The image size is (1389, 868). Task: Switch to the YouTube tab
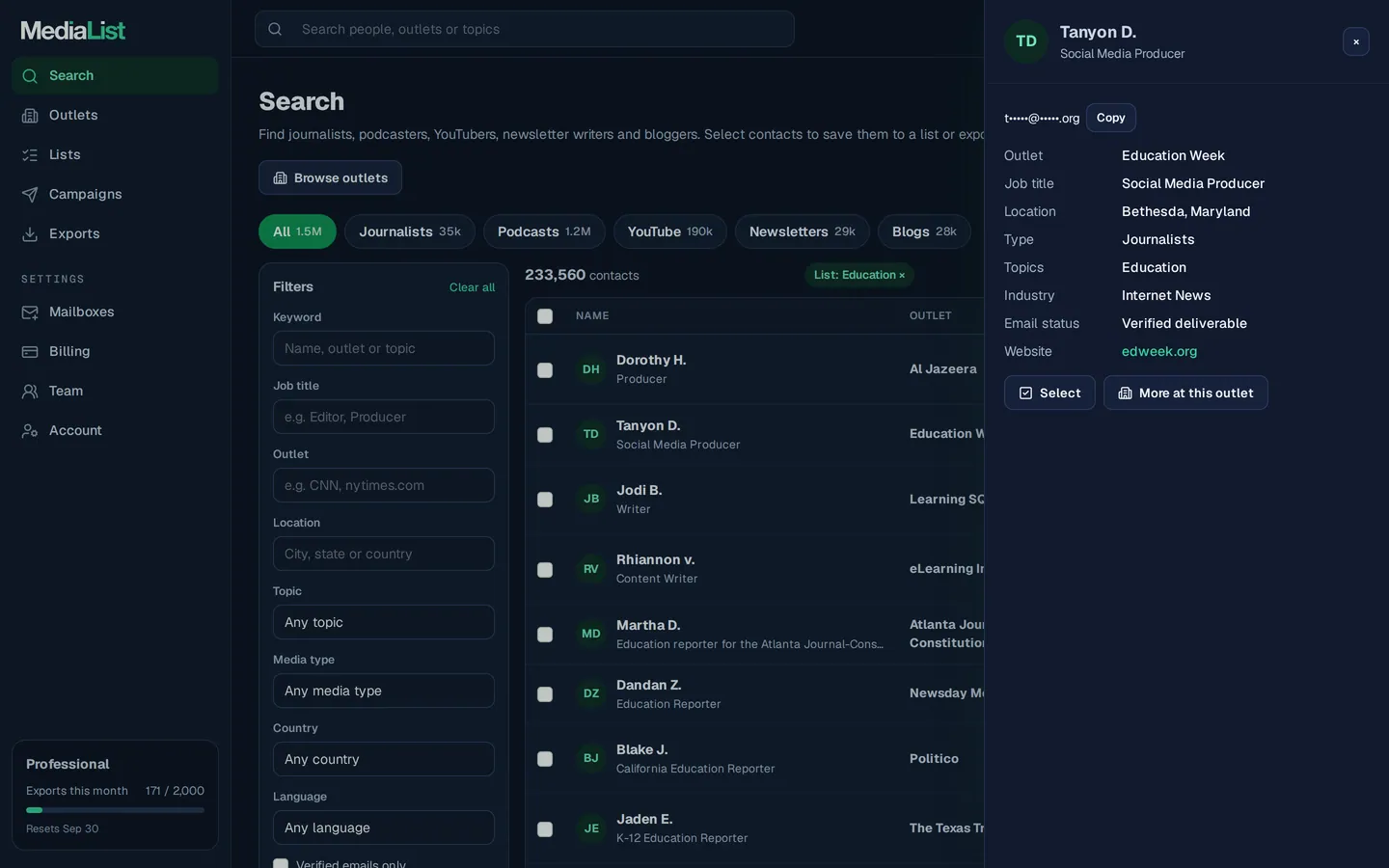(670, 231)
